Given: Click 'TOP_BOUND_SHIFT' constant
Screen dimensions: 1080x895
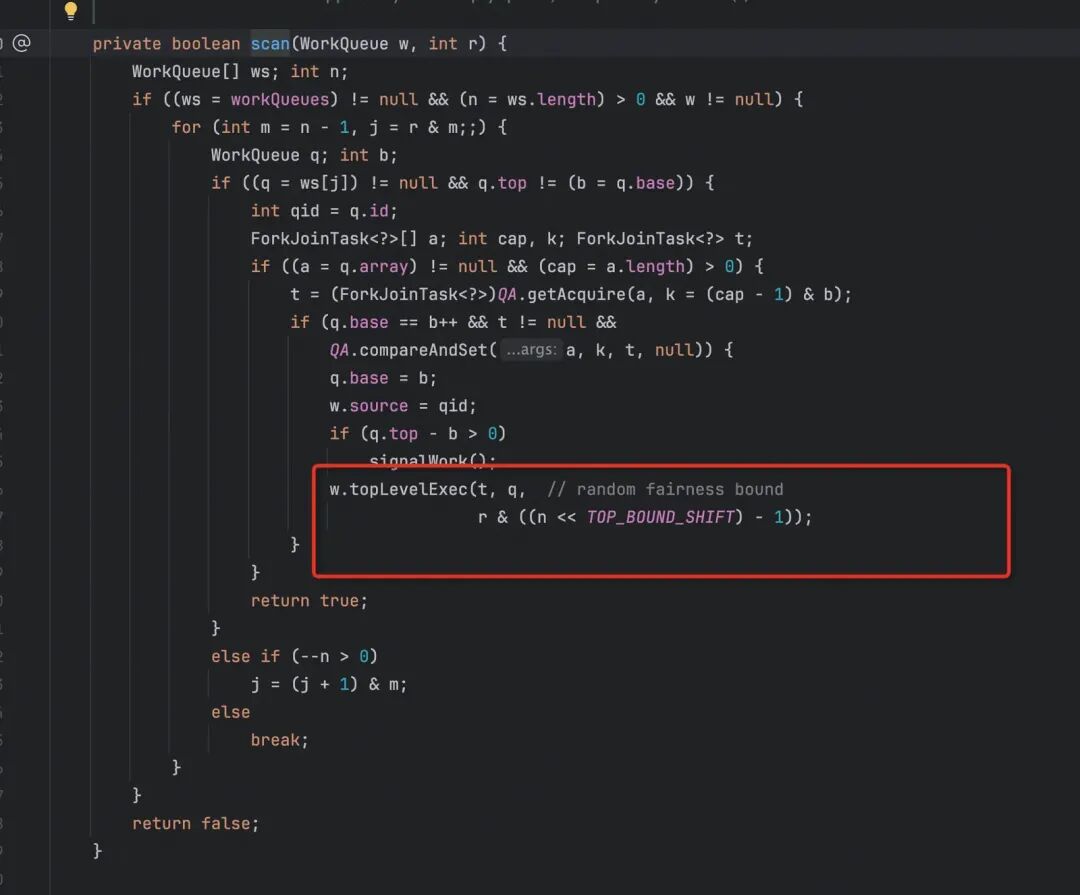Looking at the screenshot, I should point(660,517).
